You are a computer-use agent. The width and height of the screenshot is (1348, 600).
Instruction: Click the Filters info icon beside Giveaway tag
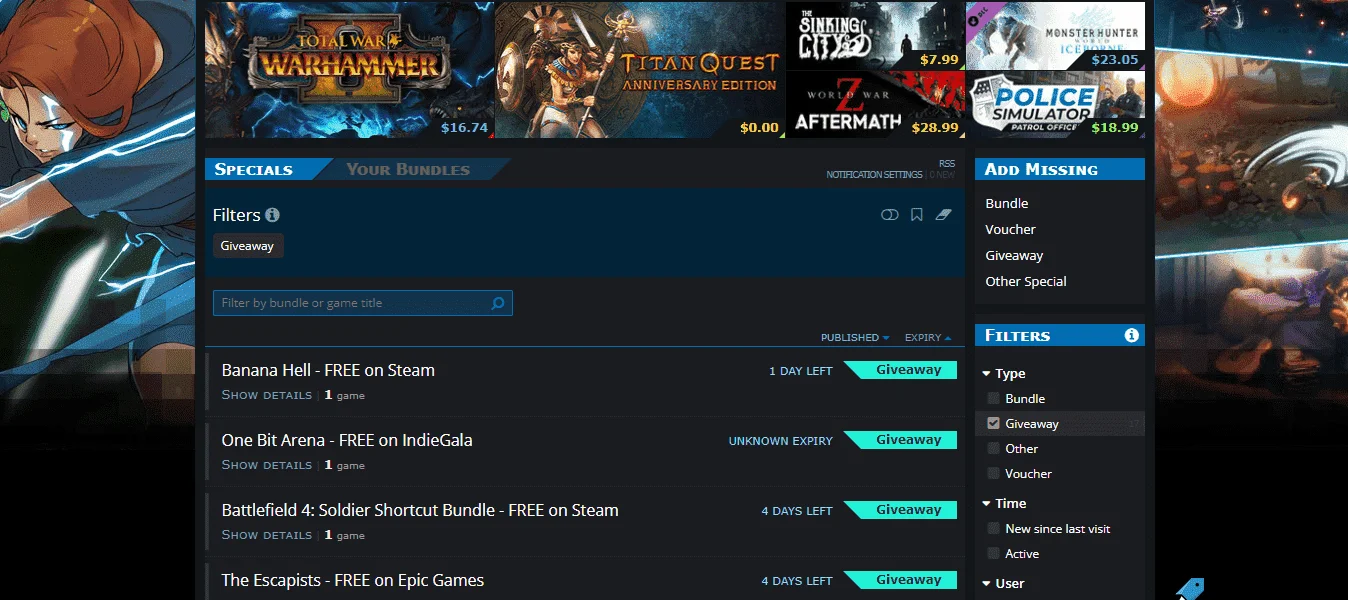pos(272,215)
